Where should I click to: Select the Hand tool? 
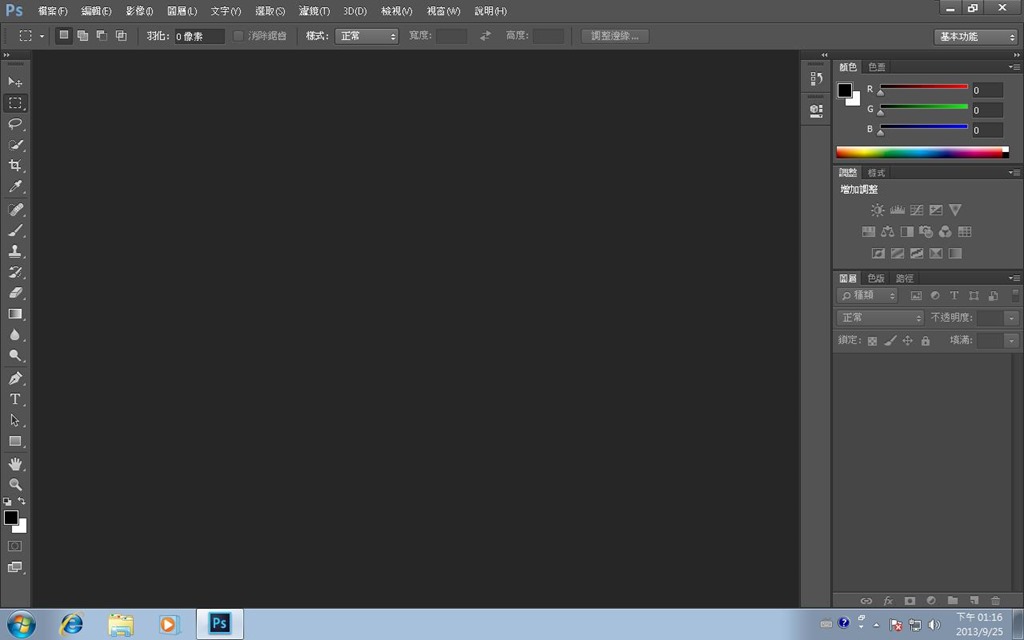pos(15,464)
